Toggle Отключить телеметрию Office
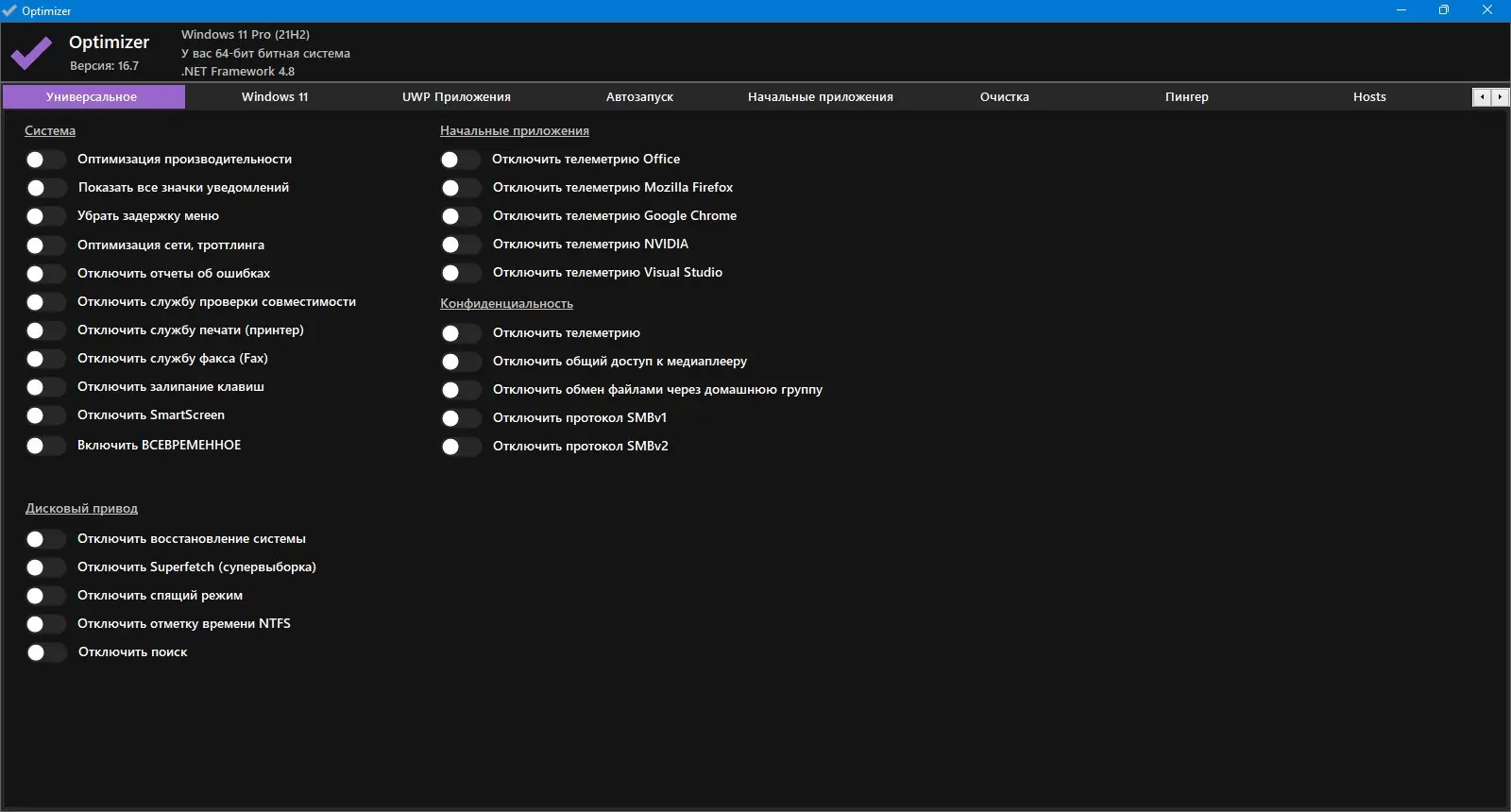Viewport: 1511px width, 812px height. (x=460, y=160)
